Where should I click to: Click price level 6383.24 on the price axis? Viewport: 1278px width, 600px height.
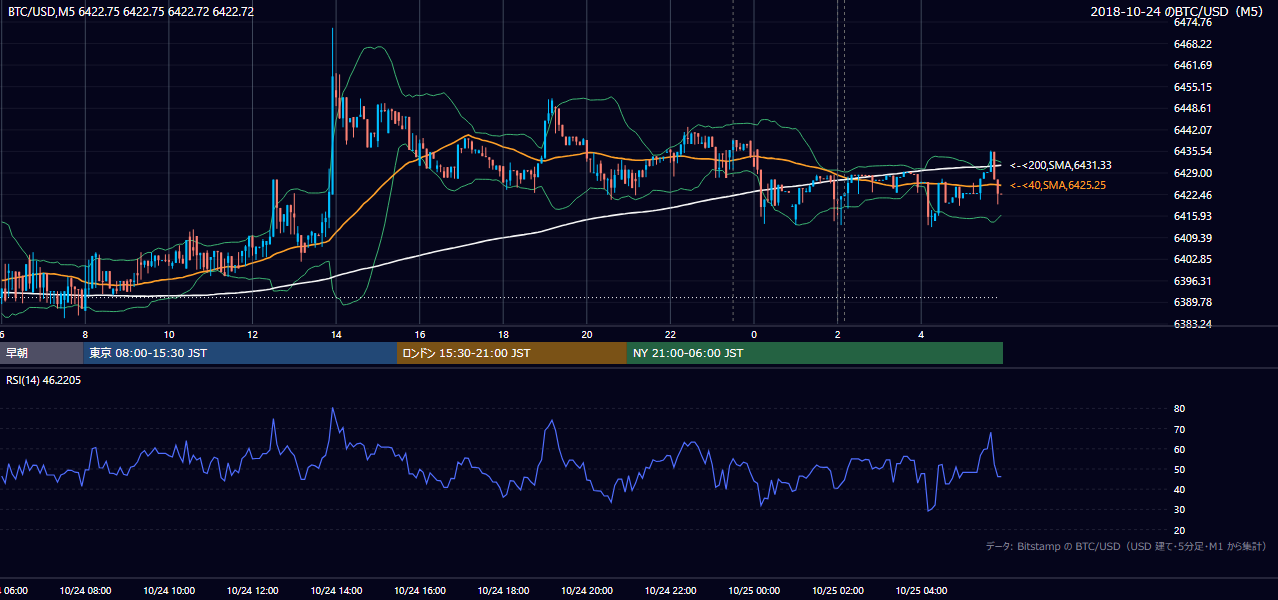1192,324
